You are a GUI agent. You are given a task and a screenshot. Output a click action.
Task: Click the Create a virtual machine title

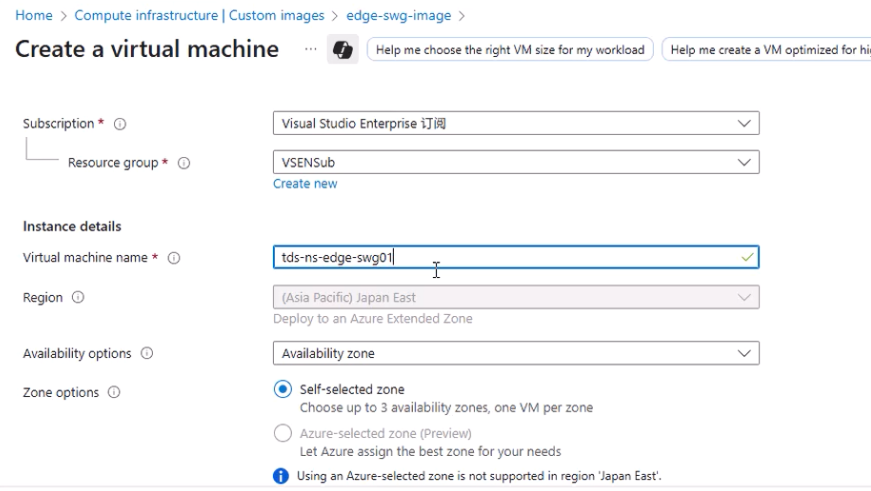(147, 49)
